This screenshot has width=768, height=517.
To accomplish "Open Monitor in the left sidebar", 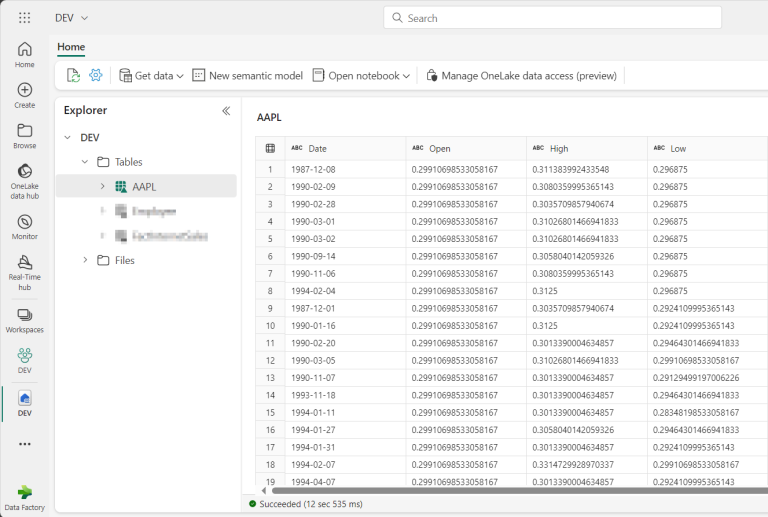I will [x=24, y=227].
